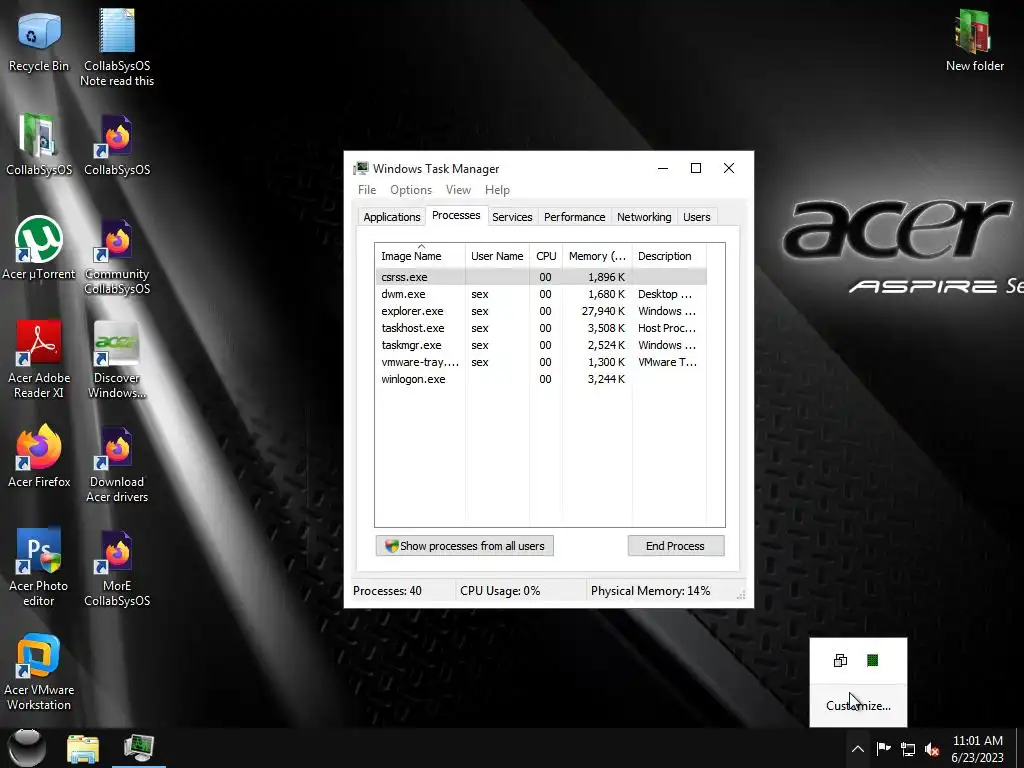The image size is (1024, 768).
Task: Select the winlogon.exe process row
Action: 541,379
